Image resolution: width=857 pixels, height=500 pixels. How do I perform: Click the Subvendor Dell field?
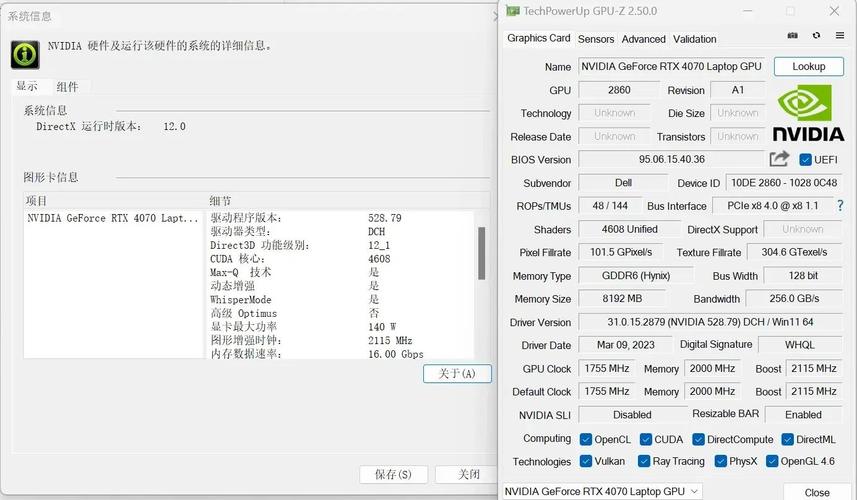[623, 183]
